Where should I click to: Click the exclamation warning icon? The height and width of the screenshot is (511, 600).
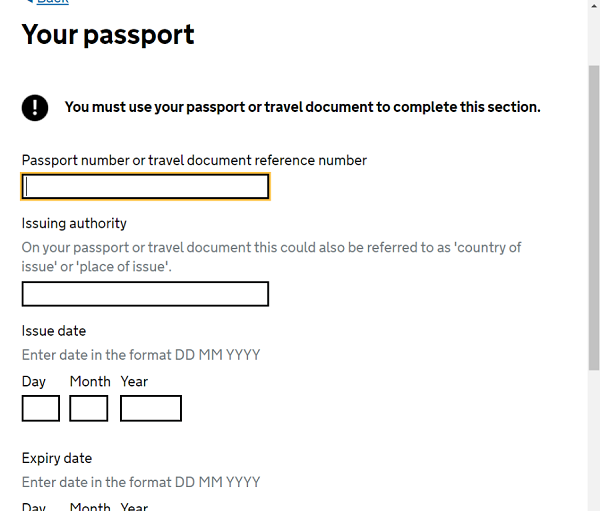click(35, 108)
